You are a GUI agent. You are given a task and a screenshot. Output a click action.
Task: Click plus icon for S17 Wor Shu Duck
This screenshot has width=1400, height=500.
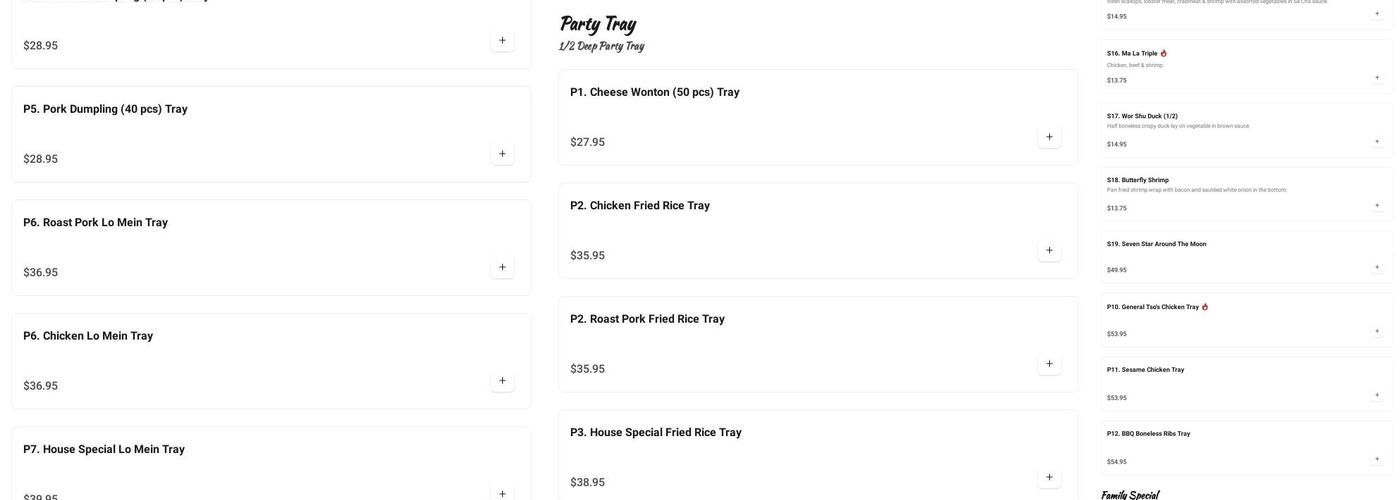1377,141
